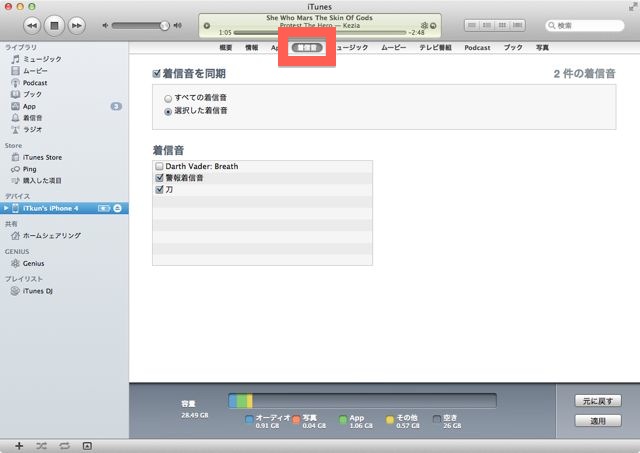The height and width of the screenshot is (453, 640).
Task: Show artwork viewer icon at bottom
Action: coord(87,446)
